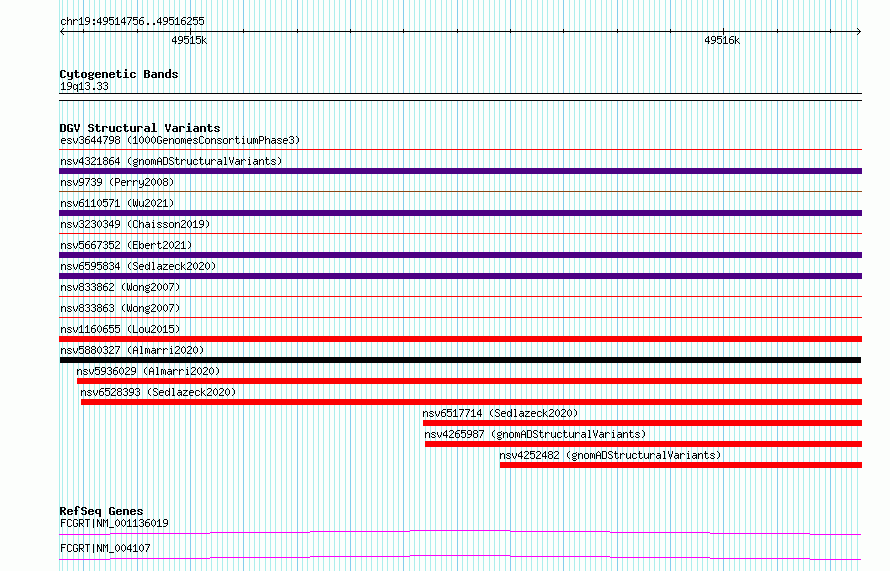Select the nsv6517714 red variant bar
Image resolution: width=890 pixels, height=571 pixels.
click(643, 423)
